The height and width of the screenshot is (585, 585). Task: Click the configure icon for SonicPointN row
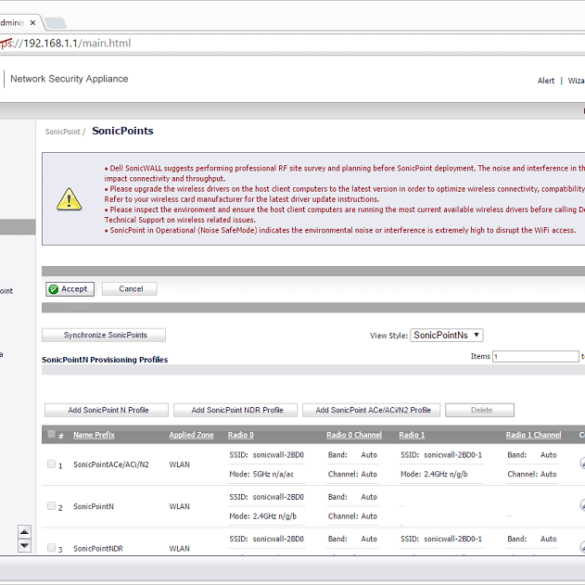point(582,505)
